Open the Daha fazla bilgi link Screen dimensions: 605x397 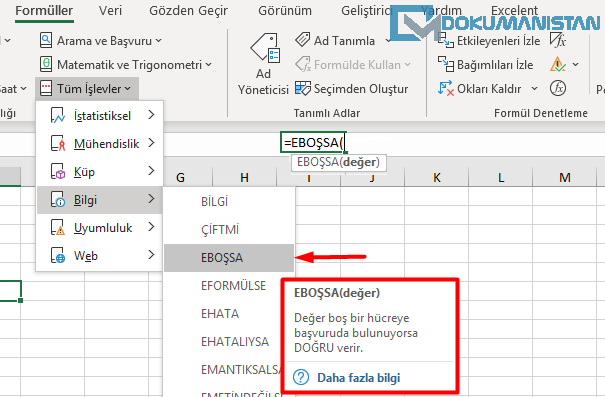pyautogui.click(x=358, y=377)
